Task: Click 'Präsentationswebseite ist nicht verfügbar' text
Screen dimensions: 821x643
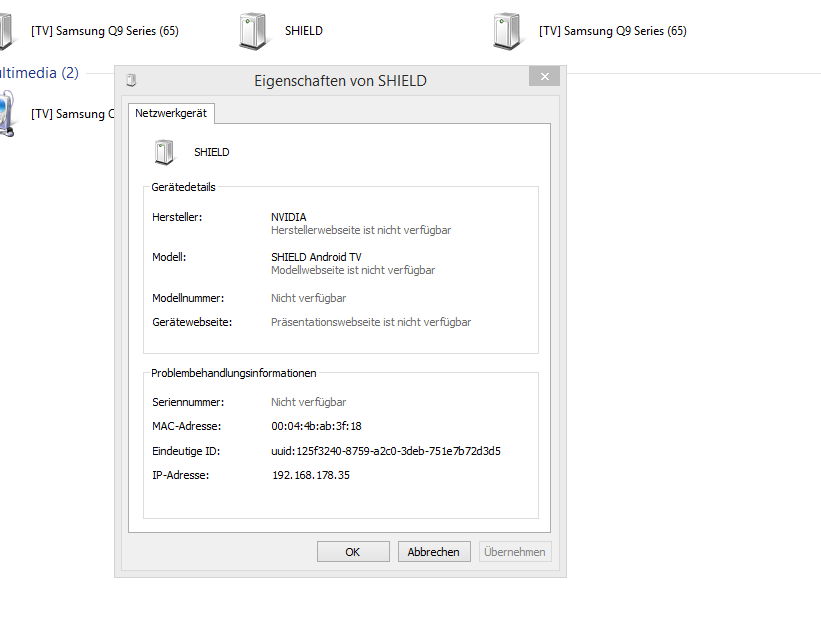Action: 371,322
